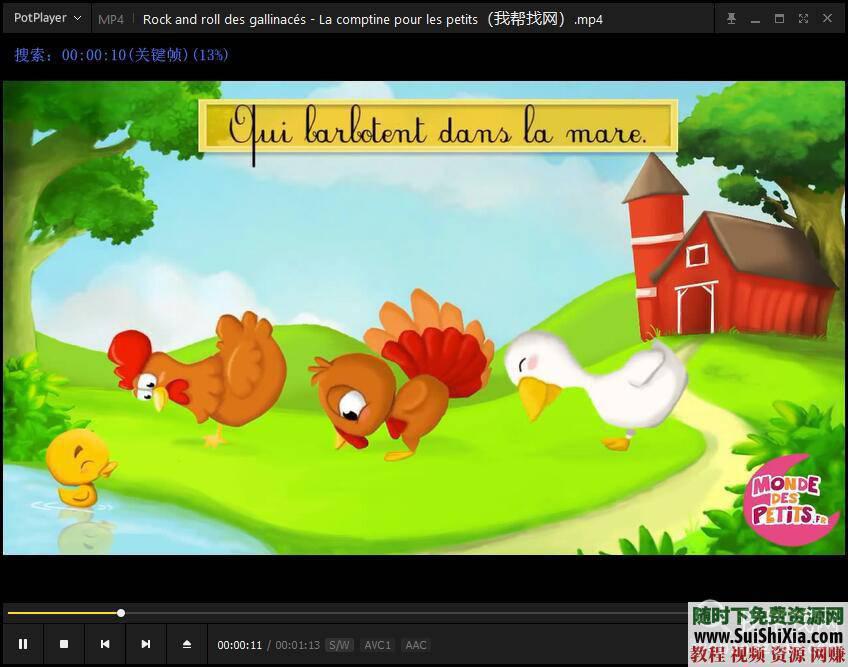
Task: Skip to the previous track
Action: pos(105,645)
